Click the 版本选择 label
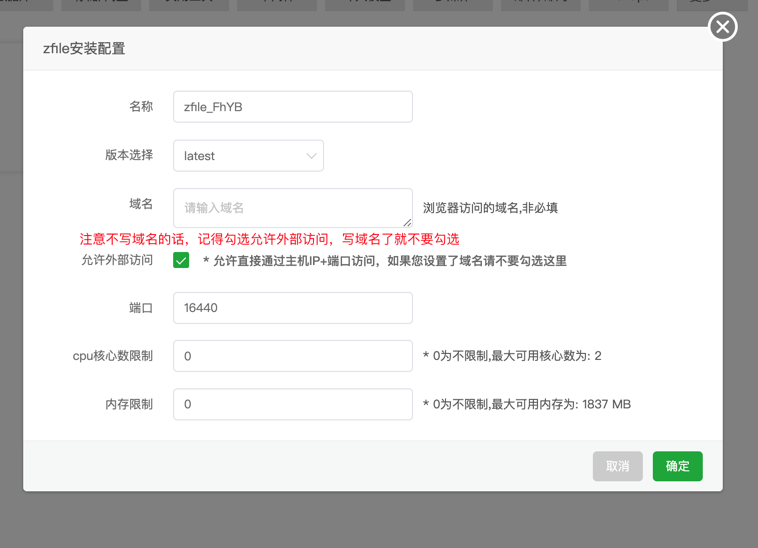758x548 pixels. coord(129,156)
